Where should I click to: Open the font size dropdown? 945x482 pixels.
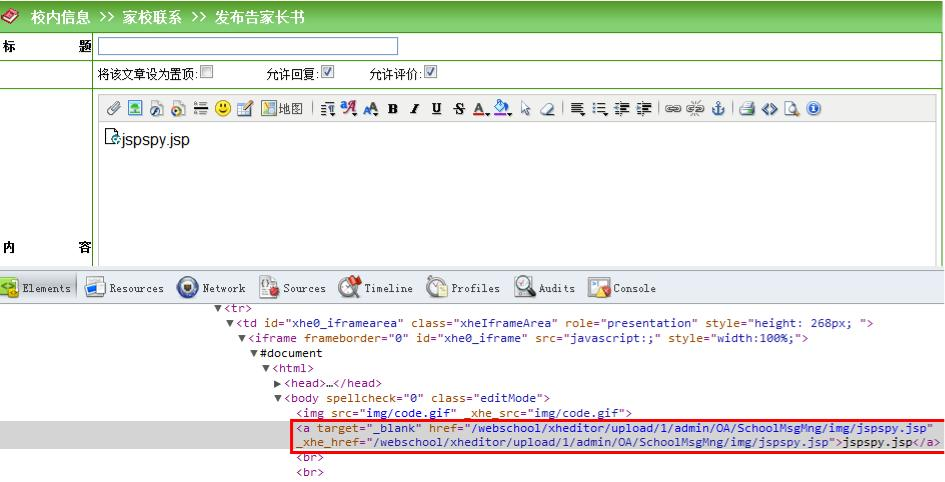[371, 108]
